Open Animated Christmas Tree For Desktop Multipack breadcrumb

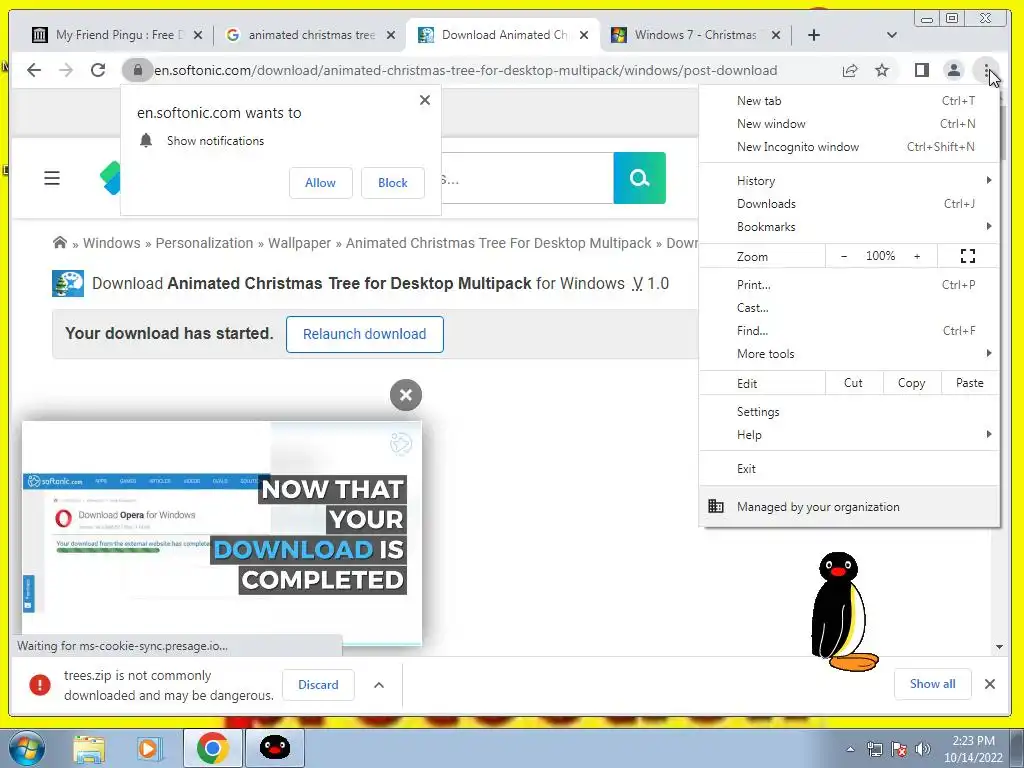[x=498, y=243]
